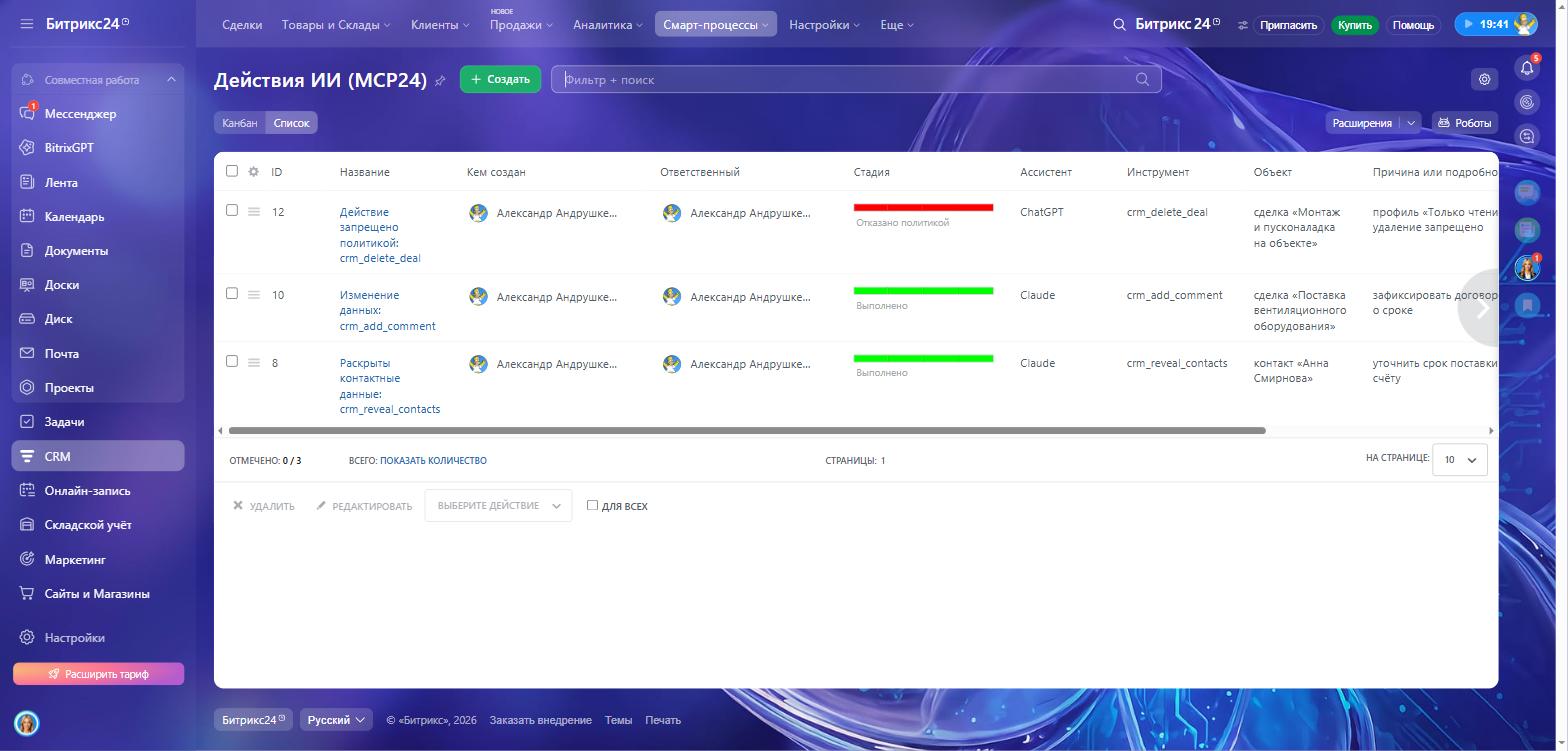1568x751 pixels.
Task: Open the gear settings button near the filter
Action: pos(1485,79)
